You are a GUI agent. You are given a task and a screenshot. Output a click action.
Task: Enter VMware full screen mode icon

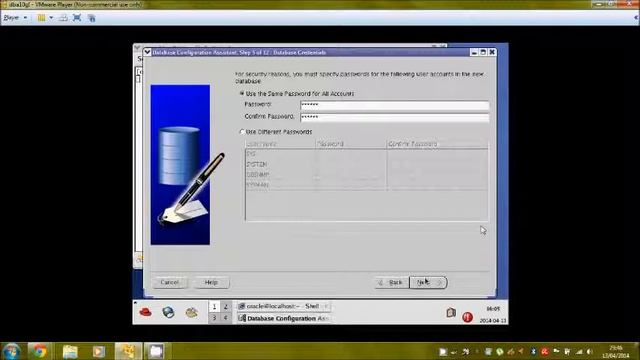[77, 18]
